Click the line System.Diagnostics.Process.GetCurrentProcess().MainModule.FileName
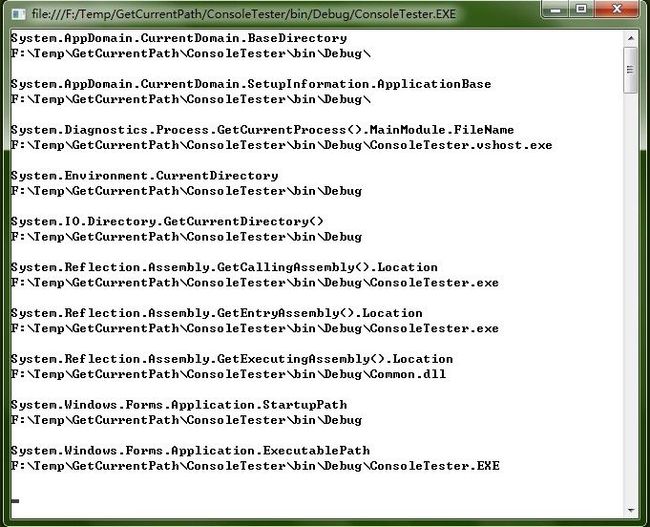The height and width of the screenshot is (527, 650). click(x=262, y=130)
